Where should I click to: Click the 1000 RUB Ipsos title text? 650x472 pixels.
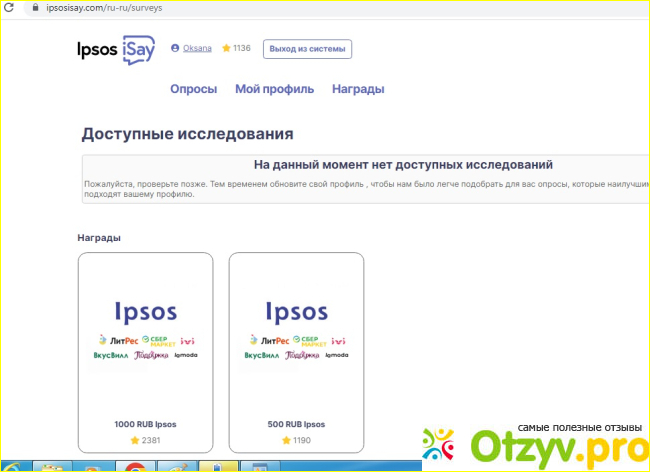coord(145,425)
